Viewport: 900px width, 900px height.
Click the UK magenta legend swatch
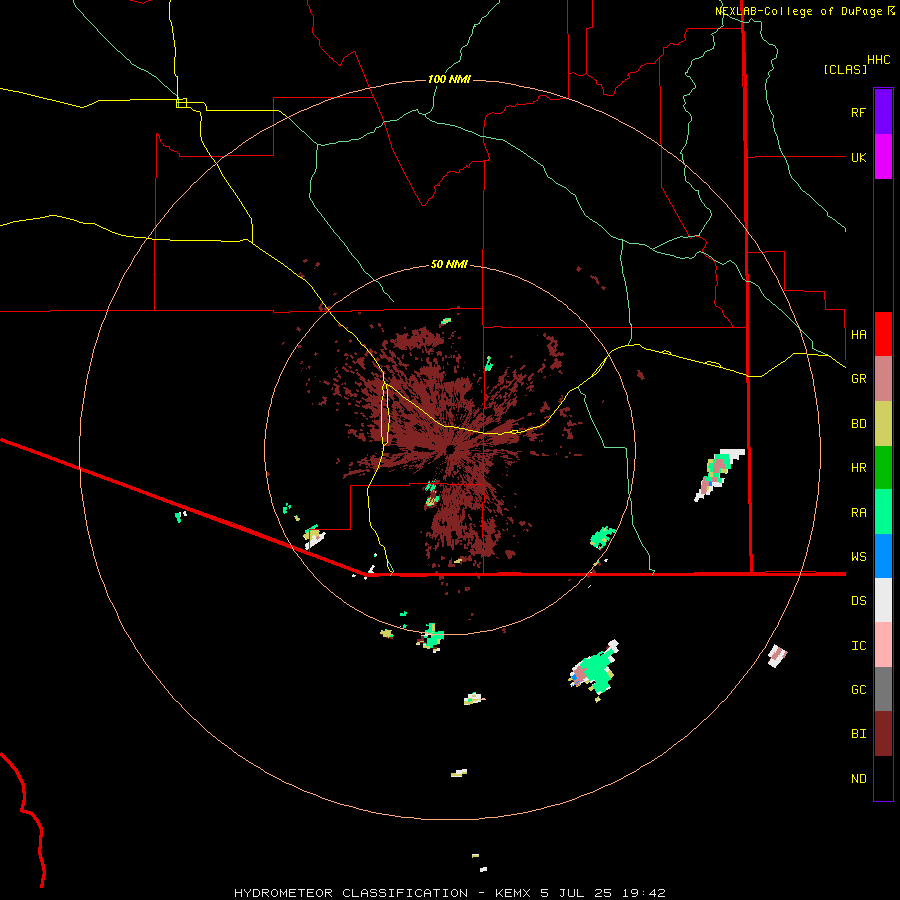[883, 157]
